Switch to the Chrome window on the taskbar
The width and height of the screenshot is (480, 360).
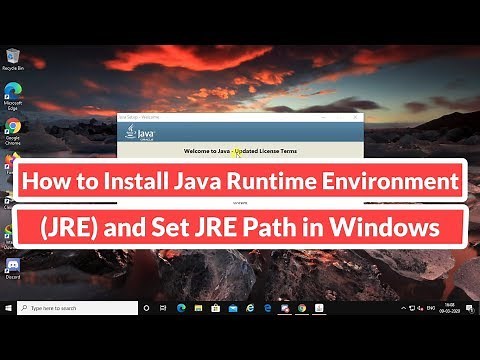[302, 308]
